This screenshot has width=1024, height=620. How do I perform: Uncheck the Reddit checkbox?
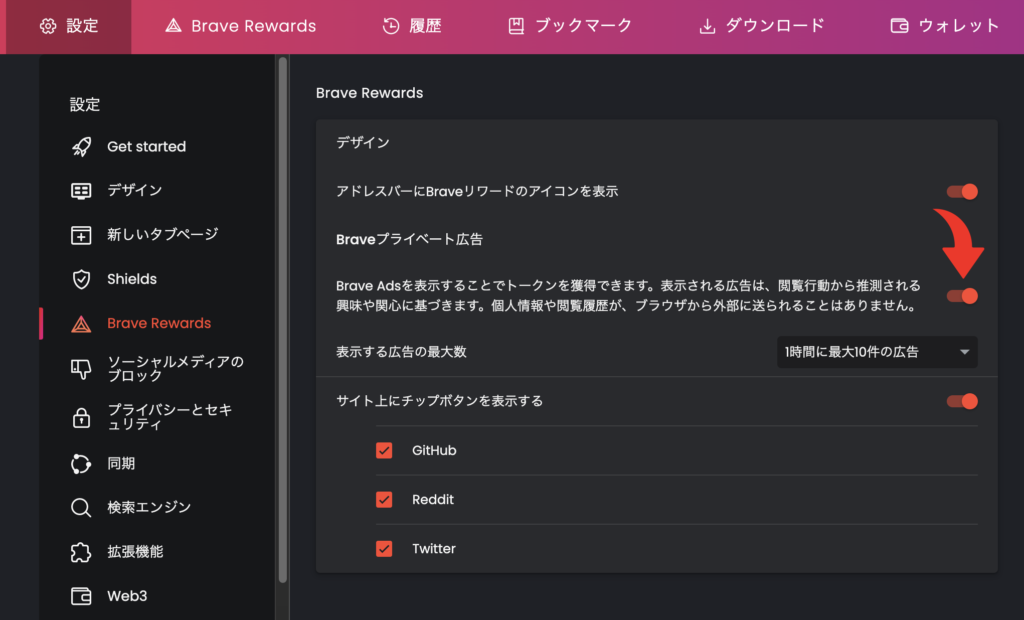(384, 500)
